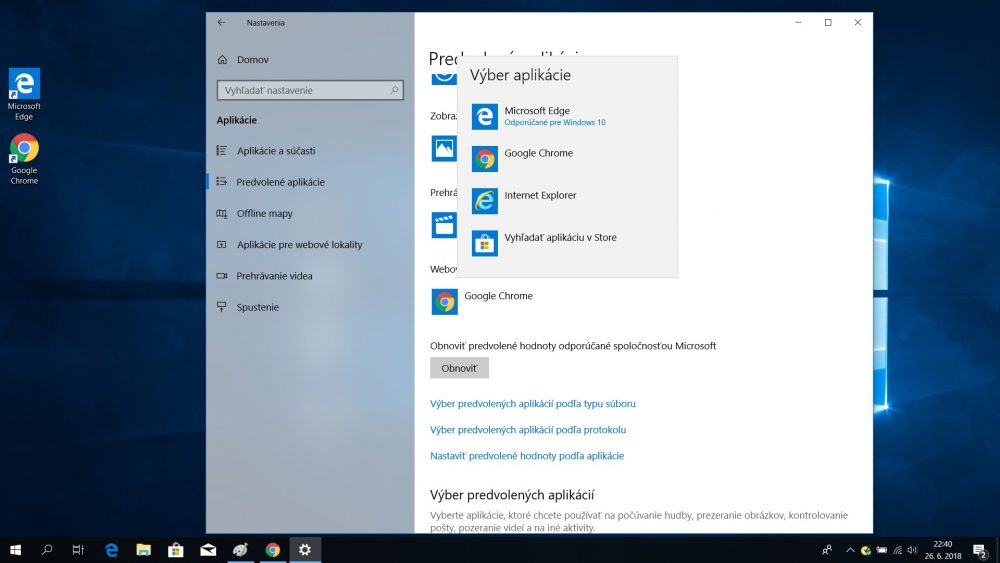Click the Spustenie icon in sidebar

[221, 307]
